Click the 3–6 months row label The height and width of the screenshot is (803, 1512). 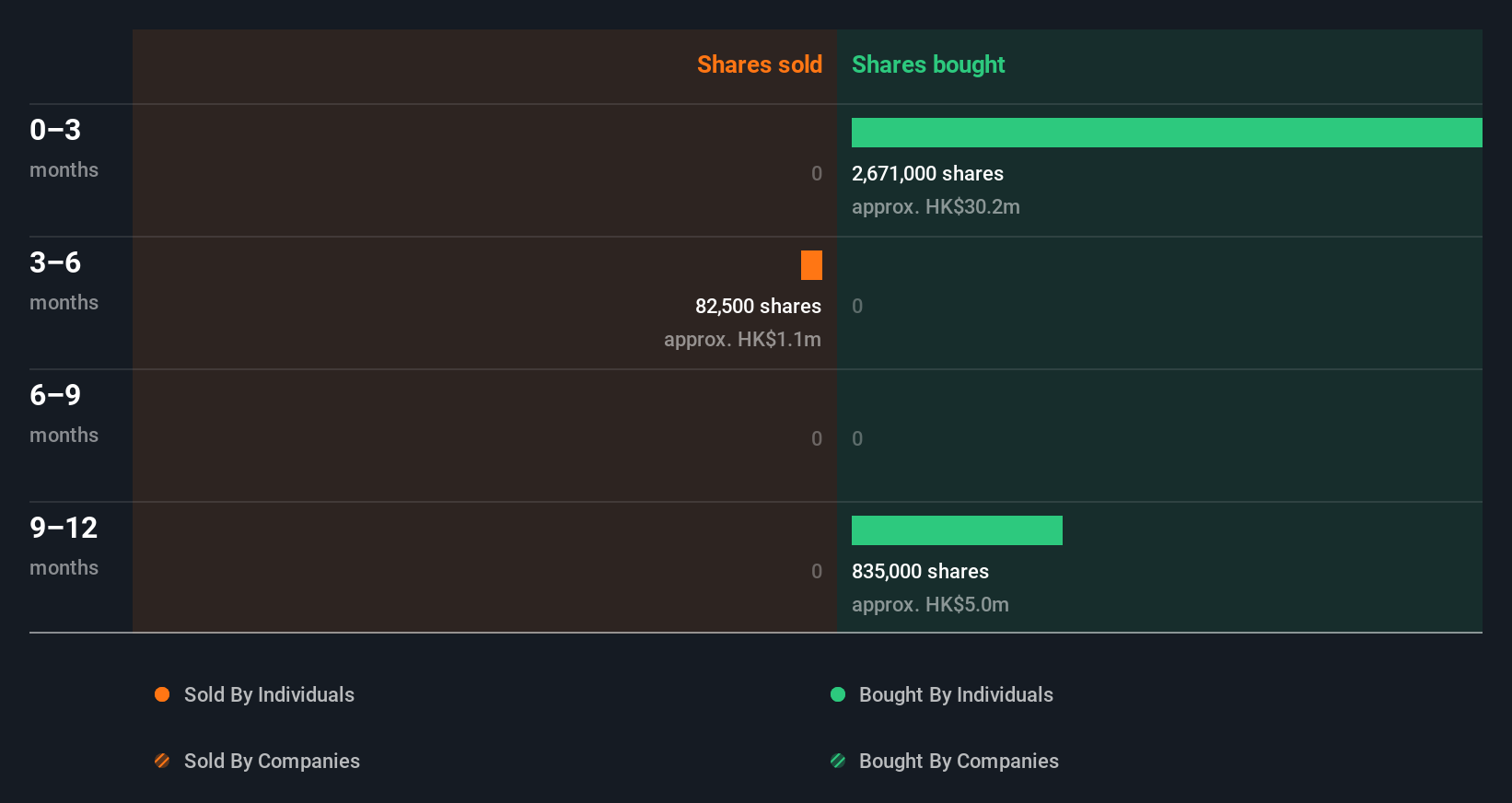point(64,280)
